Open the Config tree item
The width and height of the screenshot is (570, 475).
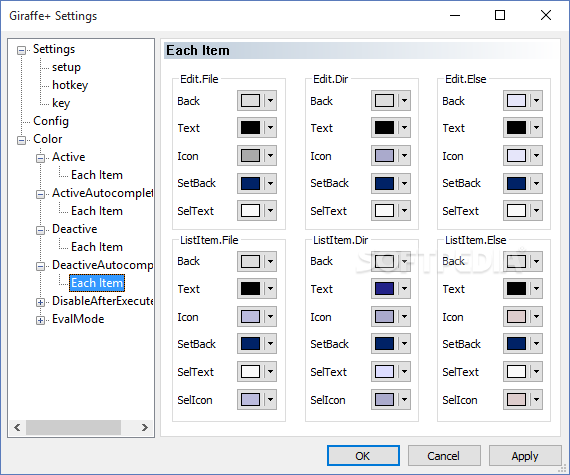click(x=51, y=121)
